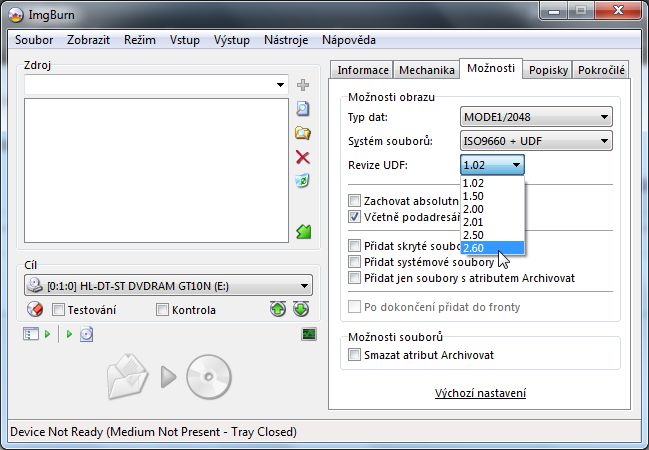Select UDF revision 2.01 from list

(x=493, y=222)
